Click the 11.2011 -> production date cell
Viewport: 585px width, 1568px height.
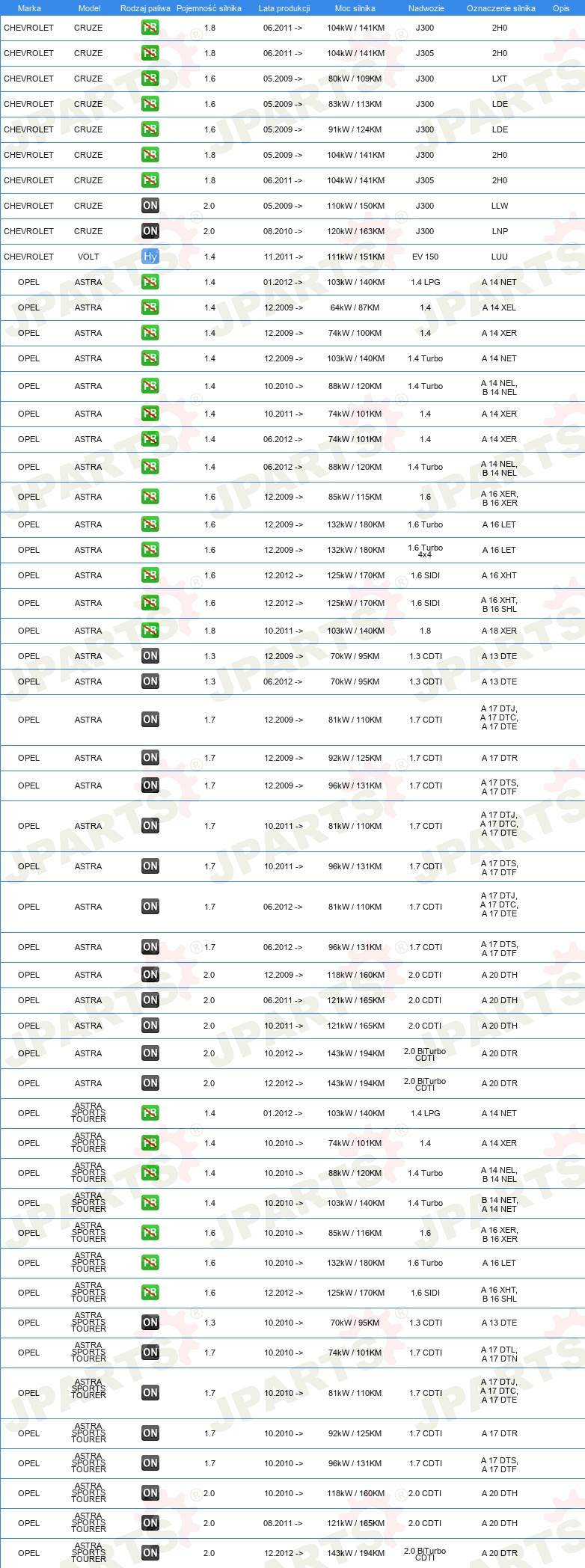click(x=284, y=257)
